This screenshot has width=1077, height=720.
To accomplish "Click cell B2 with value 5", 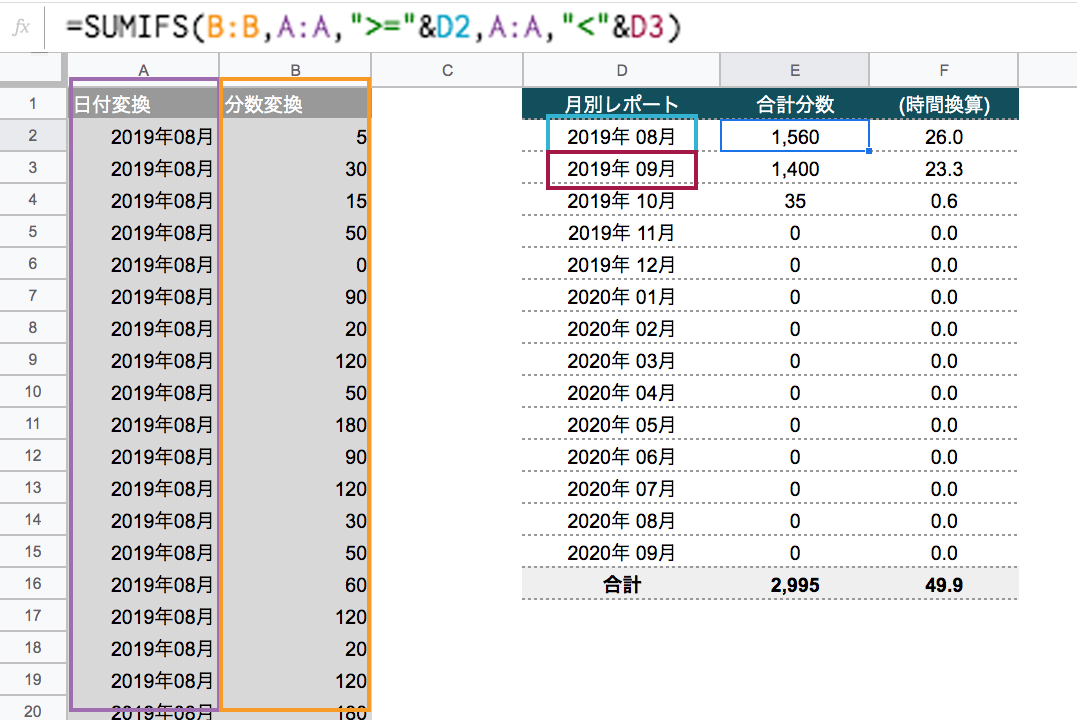I will (x=295, y=136).
